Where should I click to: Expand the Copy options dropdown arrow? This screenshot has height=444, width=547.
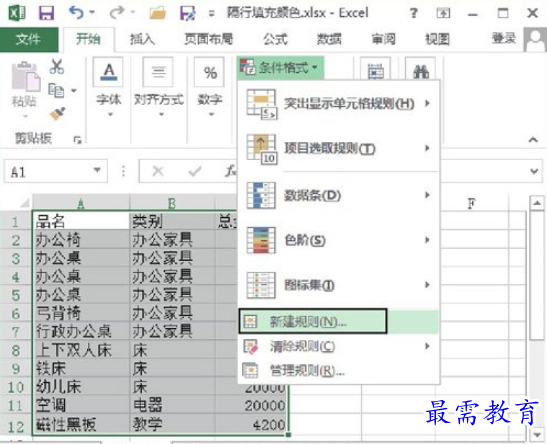pyautogui.click(x=74, y=91)
